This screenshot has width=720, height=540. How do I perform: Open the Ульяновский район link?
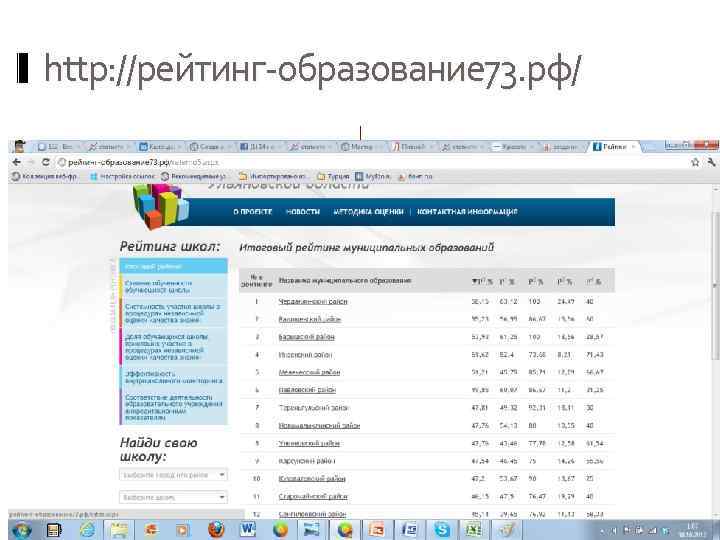309,444
